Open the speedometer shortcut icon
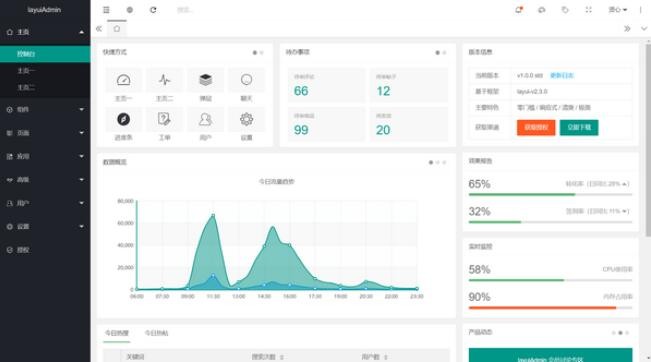 pyautogui.click(x=123, y=80)
